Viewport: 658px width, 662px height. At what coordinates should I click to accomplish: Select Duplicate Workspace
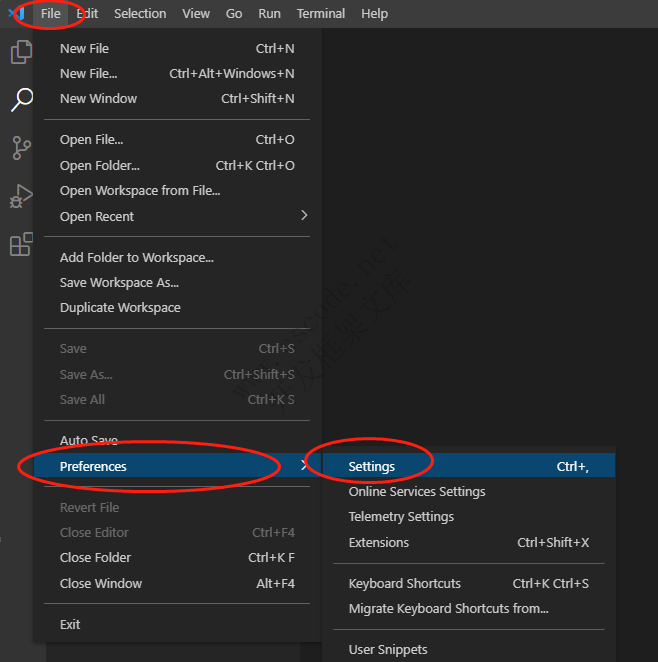point(177,308)
